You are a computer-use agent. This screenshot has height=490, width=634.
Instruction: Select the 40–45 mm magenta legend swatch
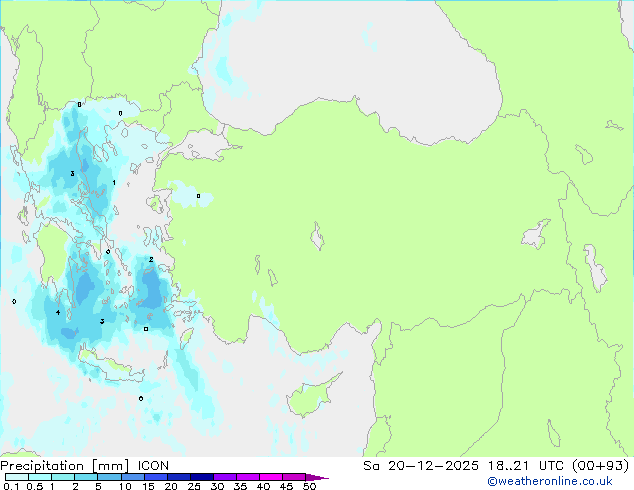pos(271,477)
